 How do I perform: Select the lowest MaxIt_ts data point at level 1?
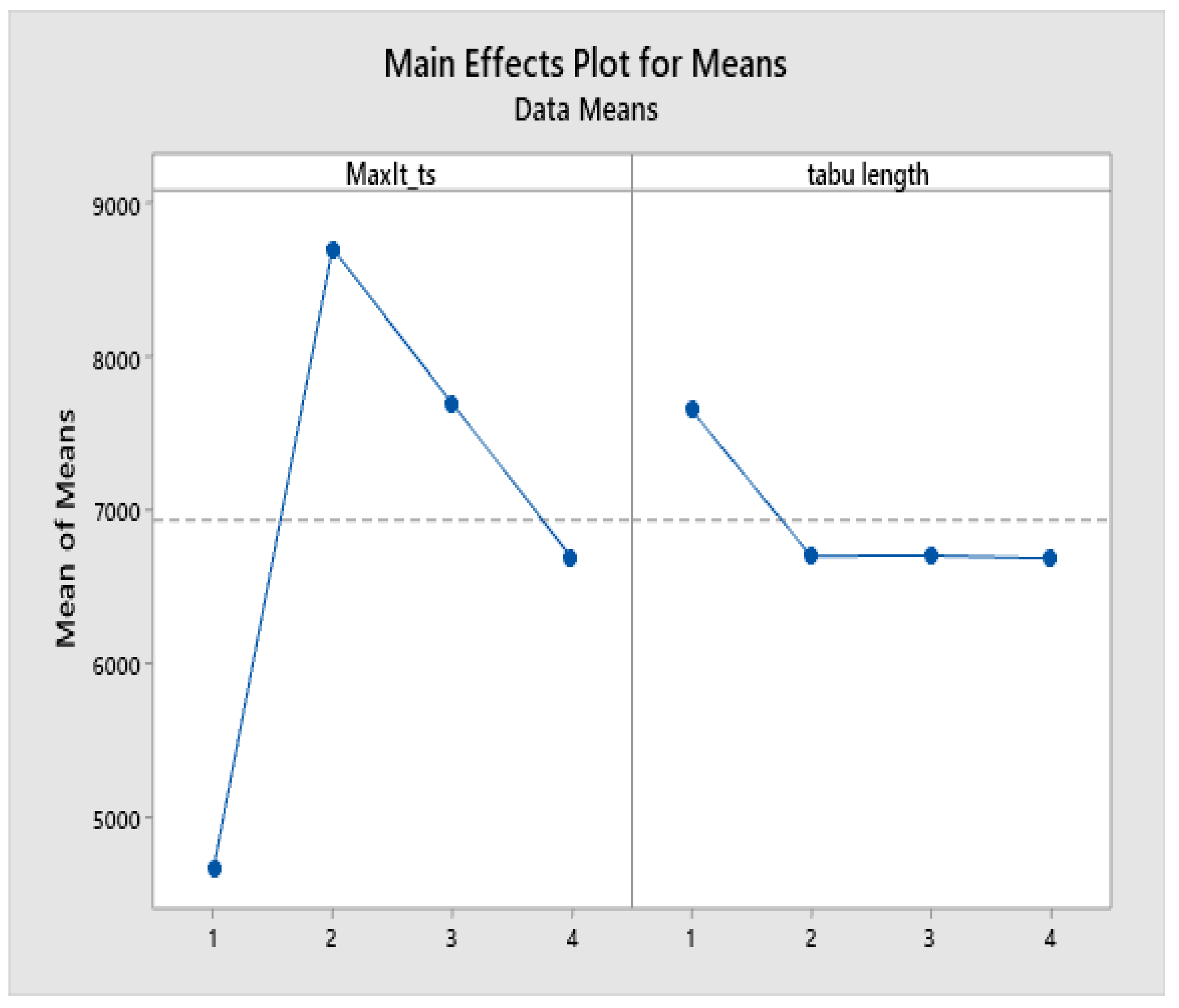214,868
